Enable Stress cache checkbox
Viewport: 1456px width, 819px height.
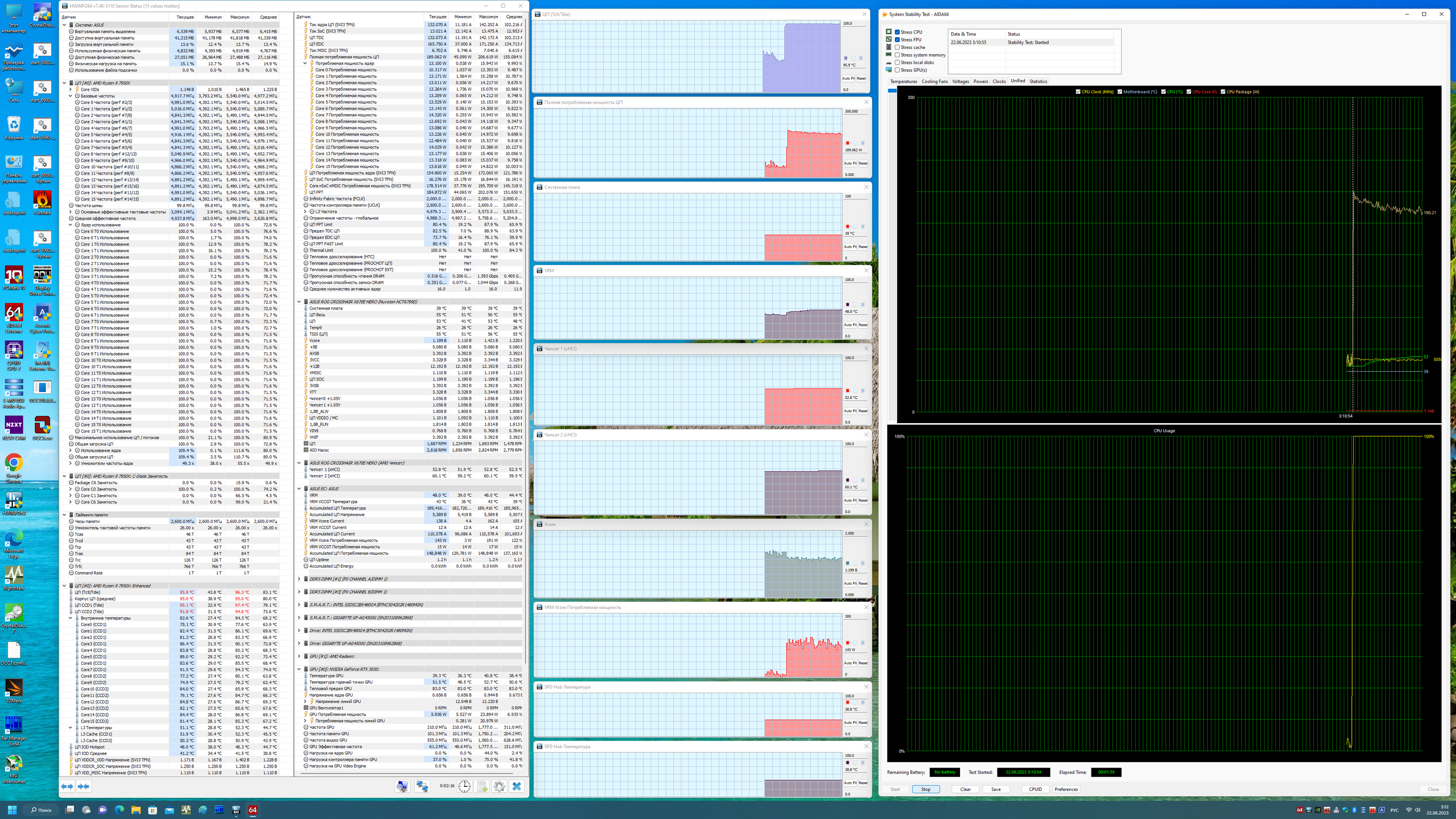(x=897, y=48)
